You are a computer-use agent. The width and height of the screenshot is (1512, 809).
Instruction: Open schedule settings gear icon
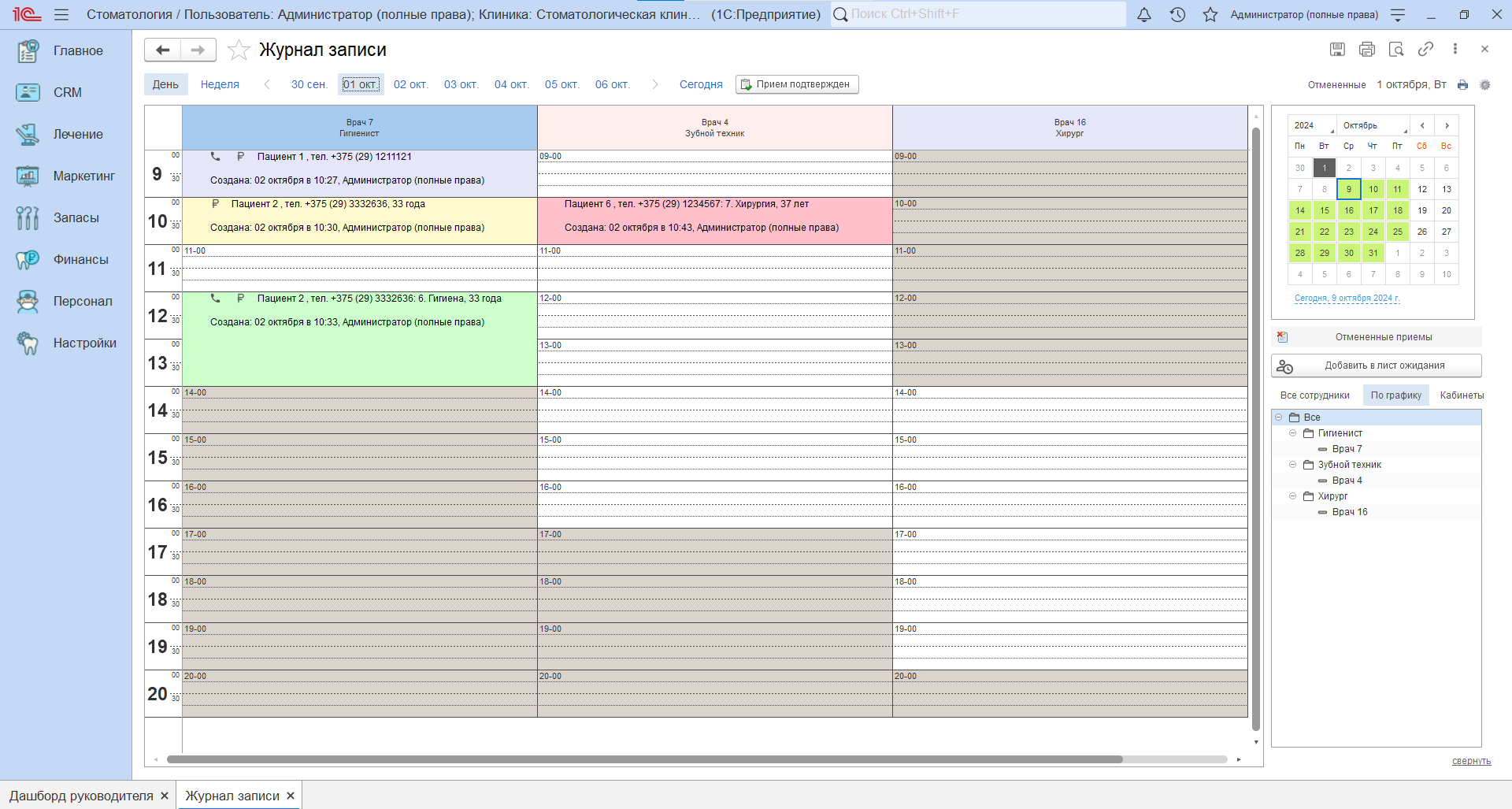point(1485,85)
